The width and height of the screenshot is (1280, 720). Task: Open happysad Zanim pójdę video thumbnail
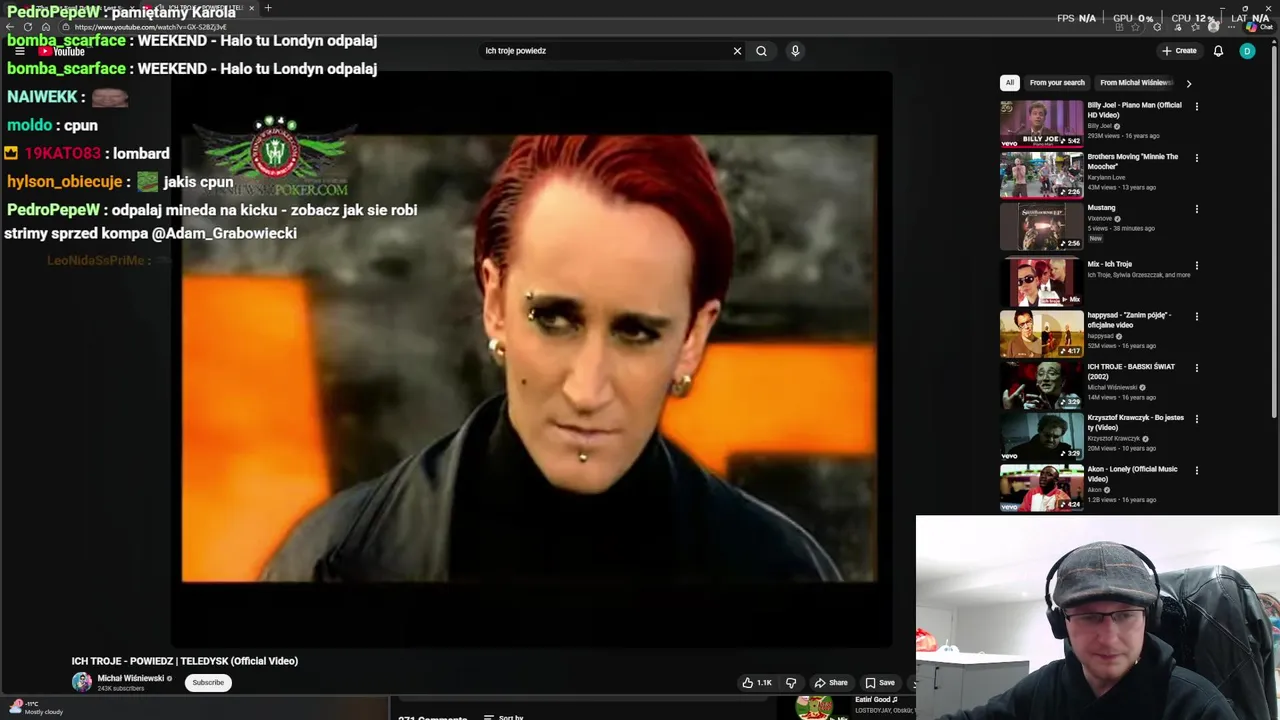[1041, 334]
